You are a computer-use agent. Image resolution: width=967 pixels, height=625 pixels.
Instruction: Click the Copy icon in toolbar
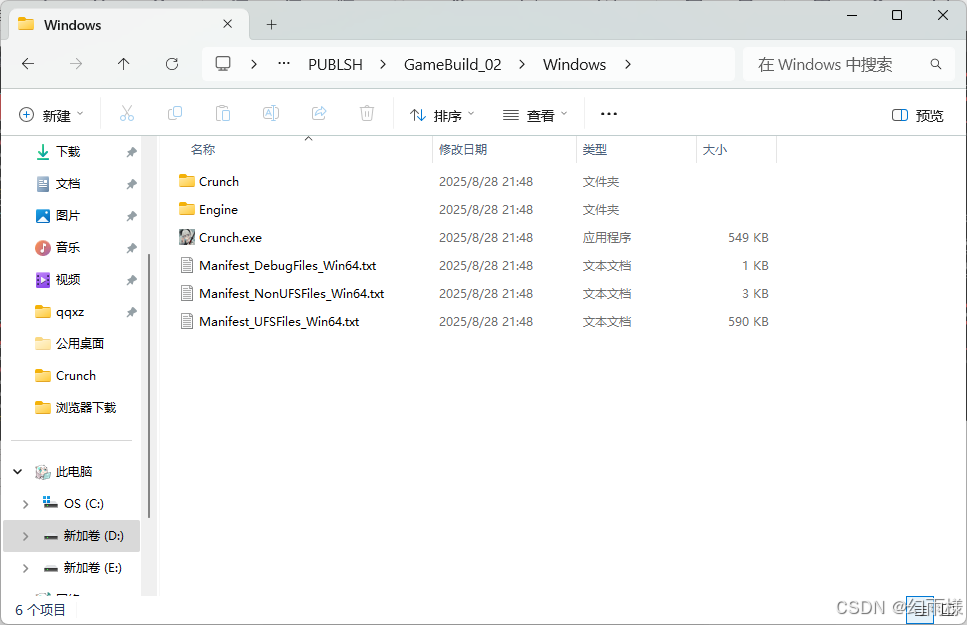click(x=175, y=114)
